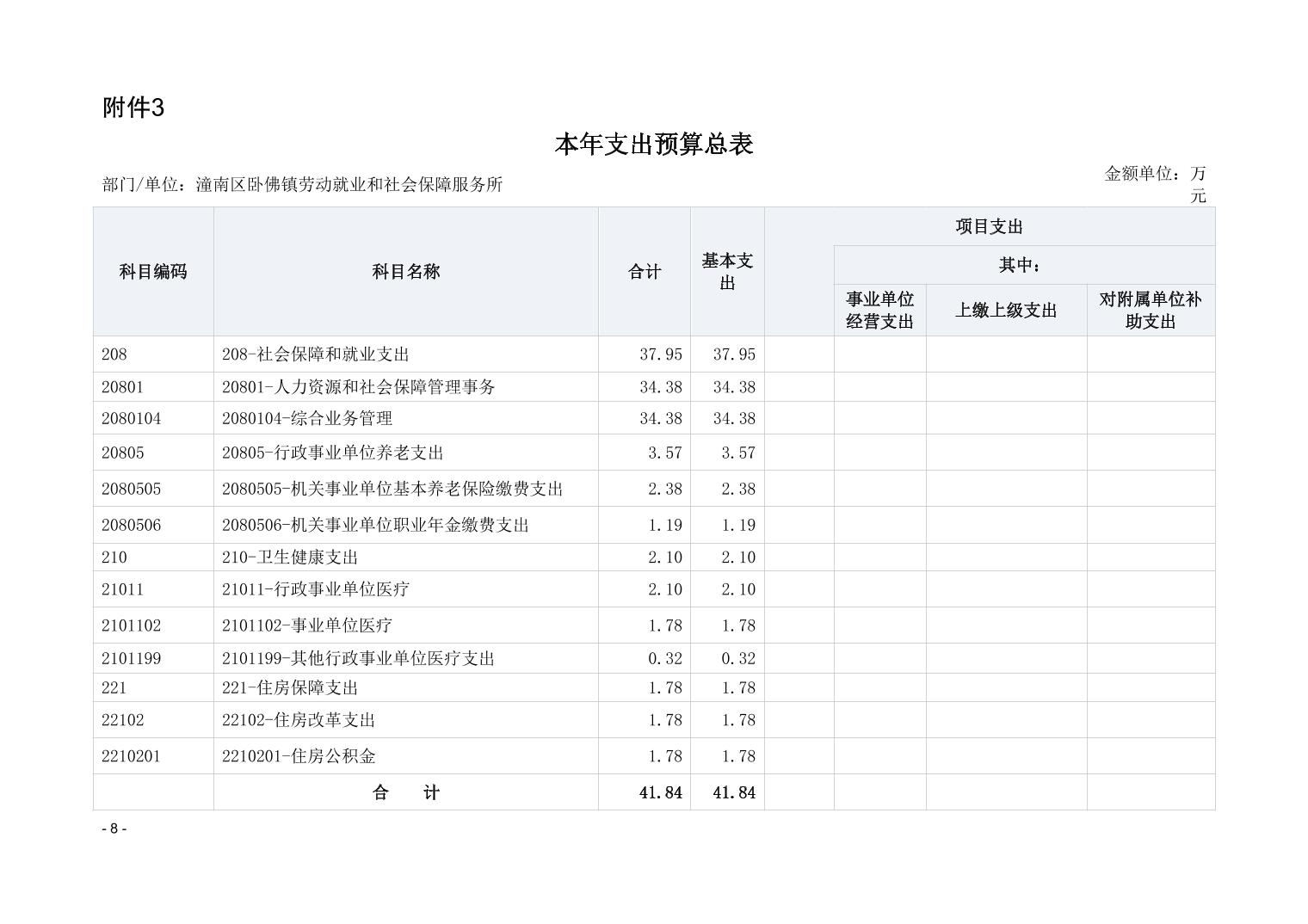This screenshot has height=924, width=1308.
Task: Click the 上缴上级支出 header
Action: [1006, 310]
